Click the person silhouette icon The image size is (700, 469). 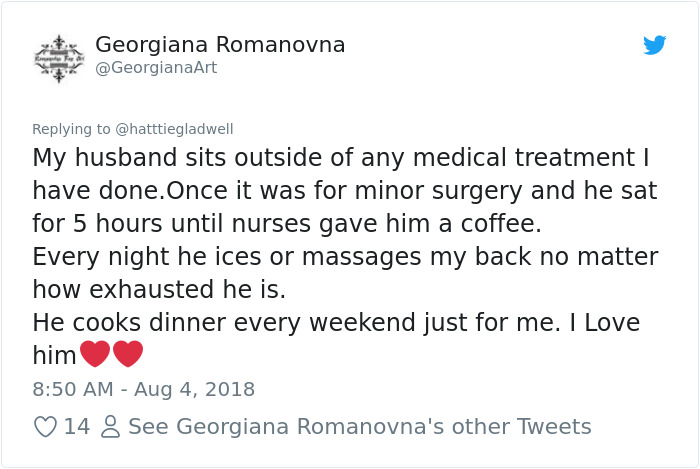point(111,427)
